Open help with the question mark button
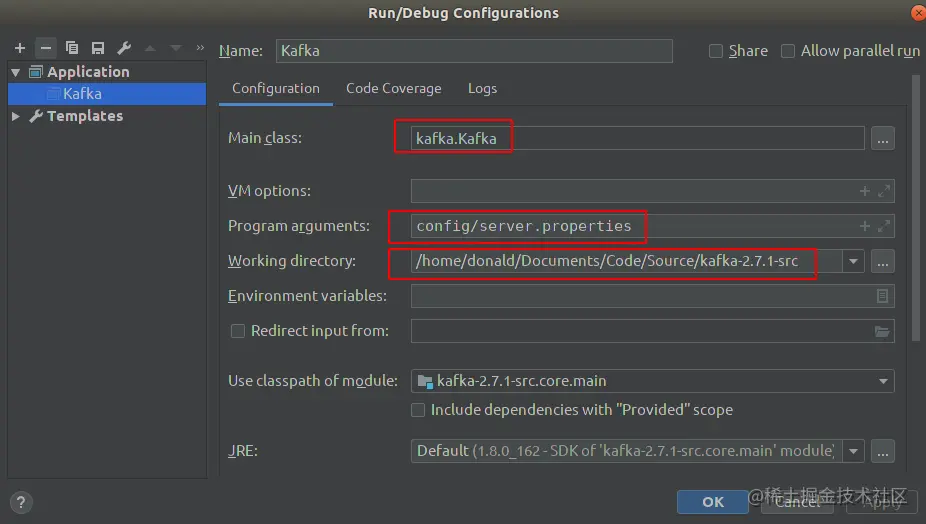The image size is (926, 524). [x=21, y=502]
